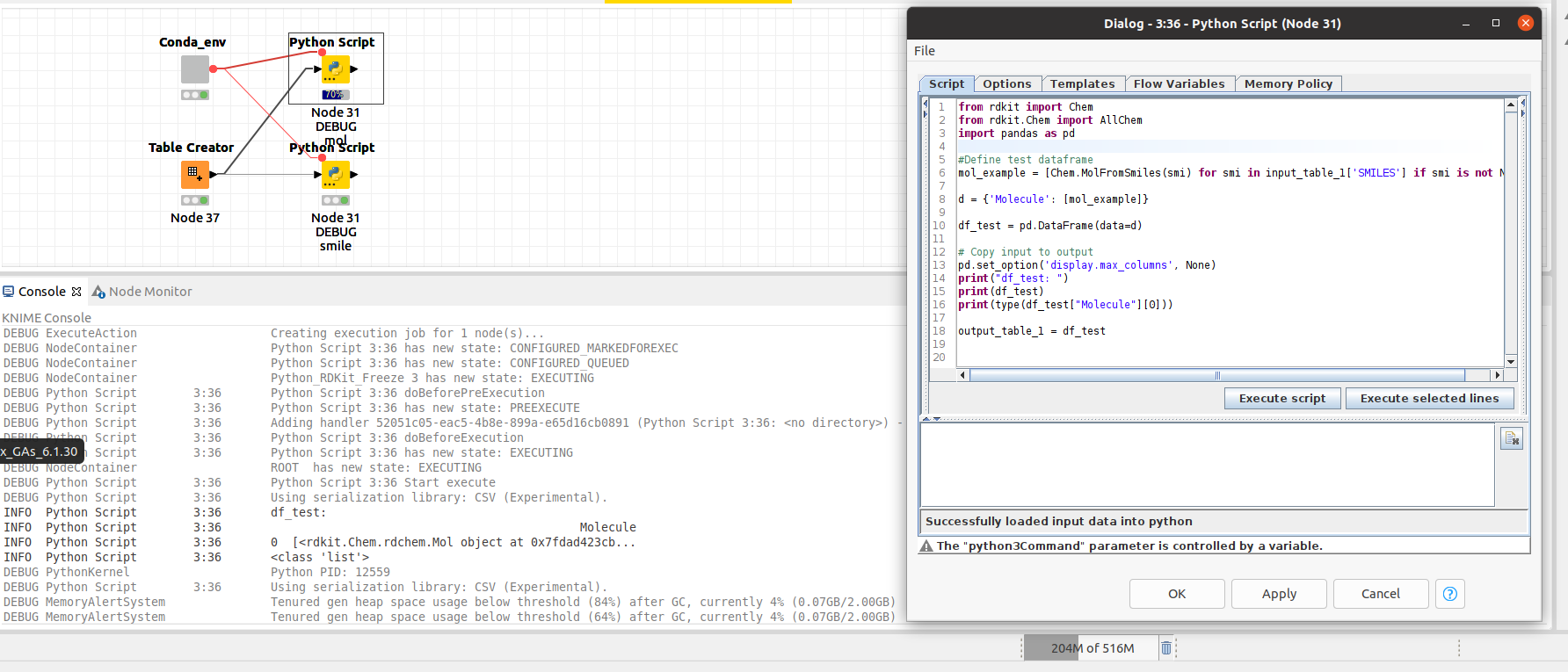Click the Execute script button
1568x672 pixels.
click(x=1281, y=399)
